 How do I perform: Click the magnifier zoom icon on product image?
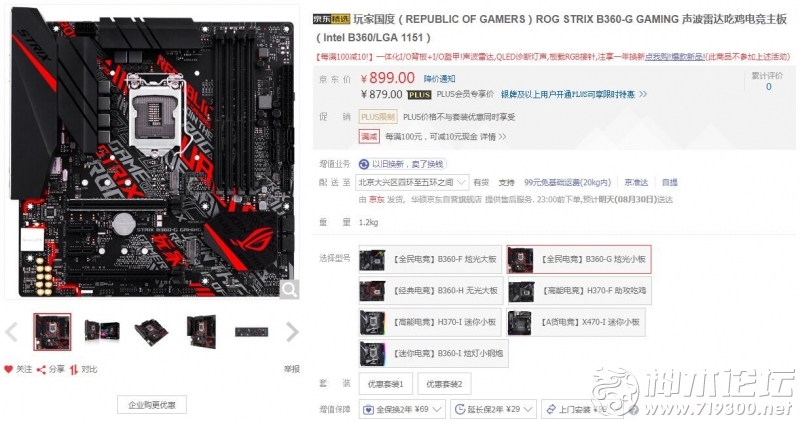[x=289, y=290]
